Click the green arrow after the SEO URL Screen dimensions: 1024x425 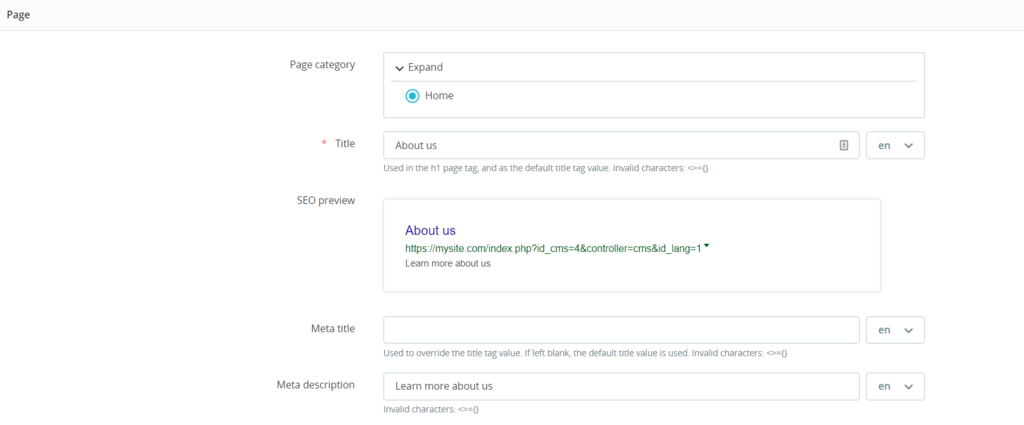pos(707,245)
